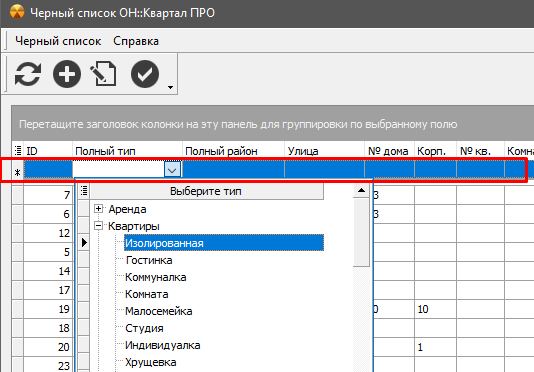Viewport: 534px width, 372px height.
Task: Click the Корп. cell showing 1
Action: tap(436, 347)
